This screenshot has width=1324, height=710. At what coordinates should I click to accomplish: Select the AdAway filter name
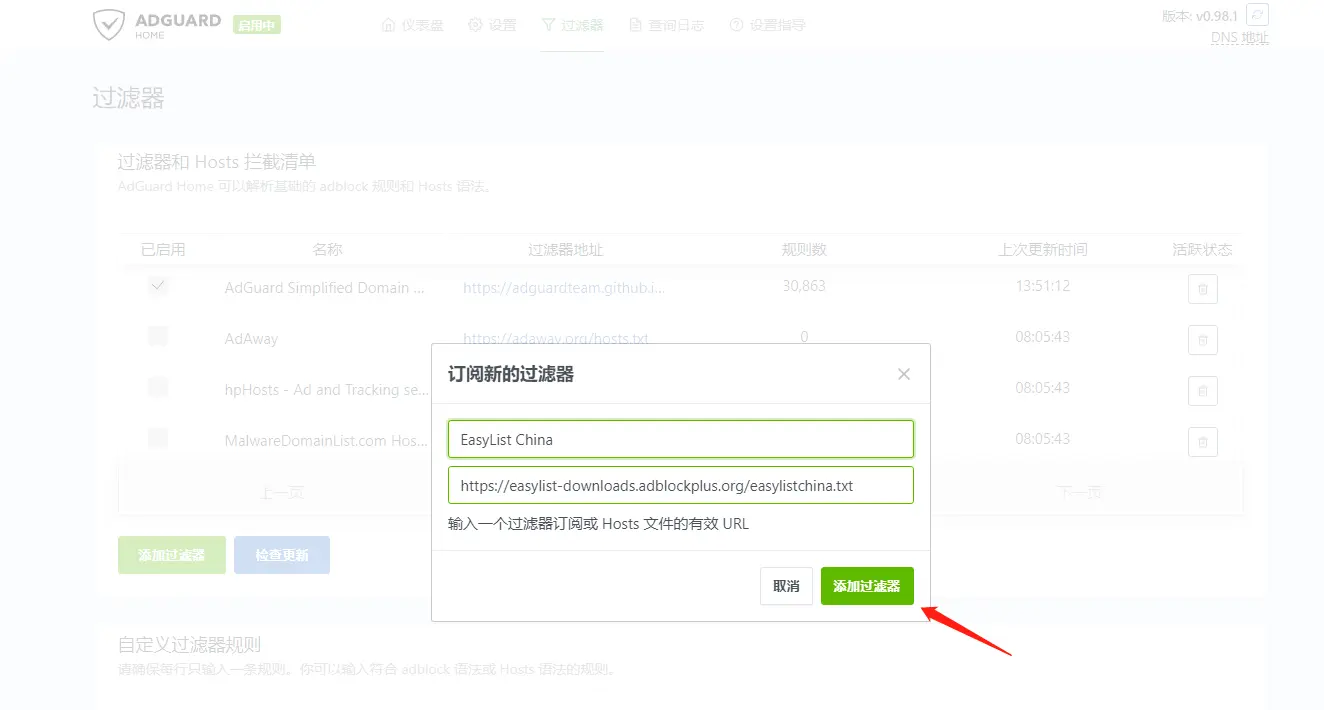pos(251,339)
